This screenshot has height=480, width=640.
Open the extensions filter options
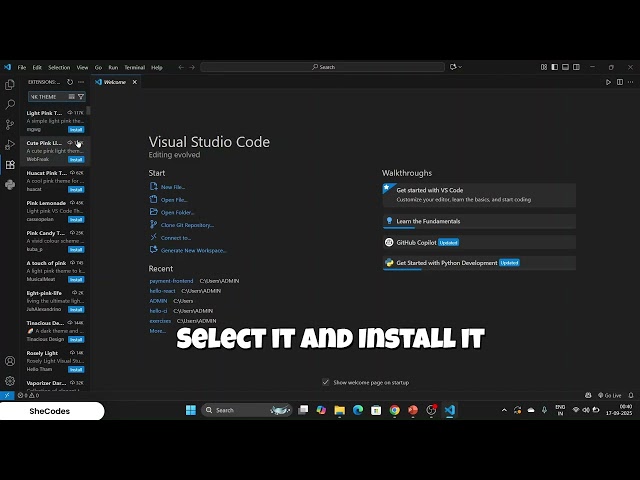(x=81, y=97)
